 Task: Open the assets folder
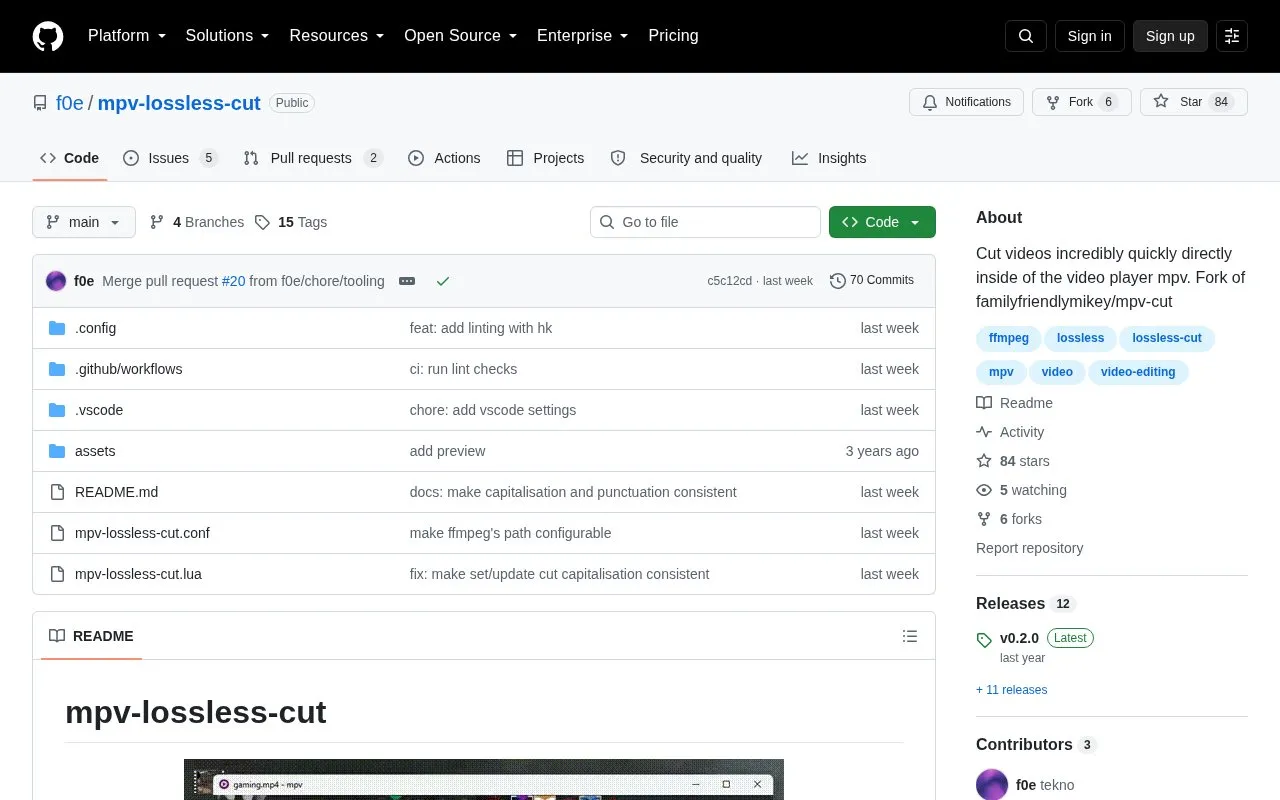[x=95, y=451]
